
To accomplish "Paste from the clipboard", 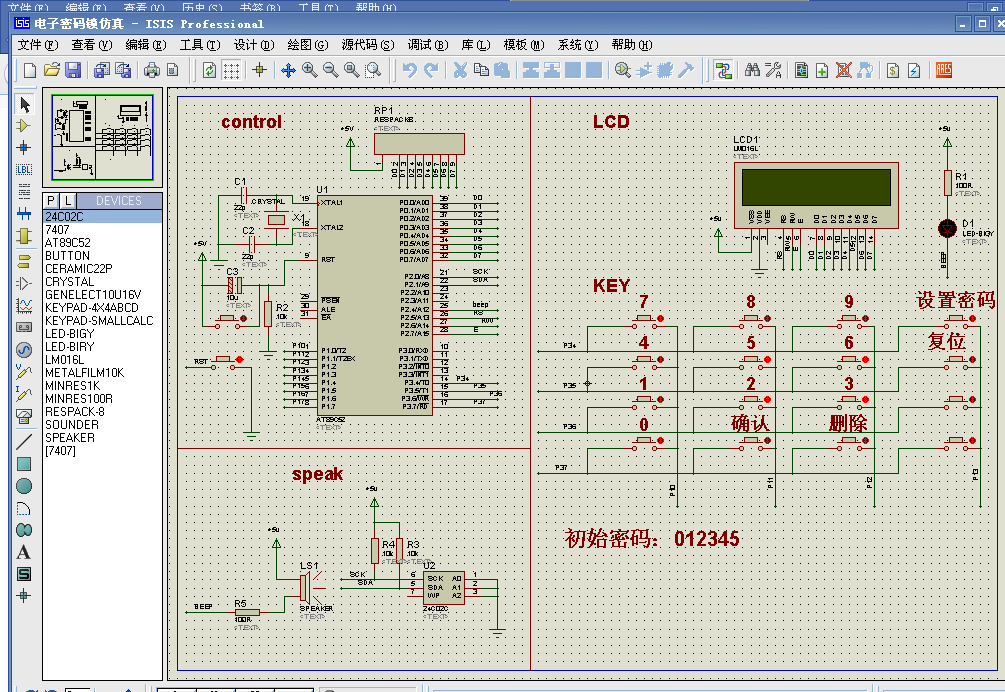I will [502, 70].
